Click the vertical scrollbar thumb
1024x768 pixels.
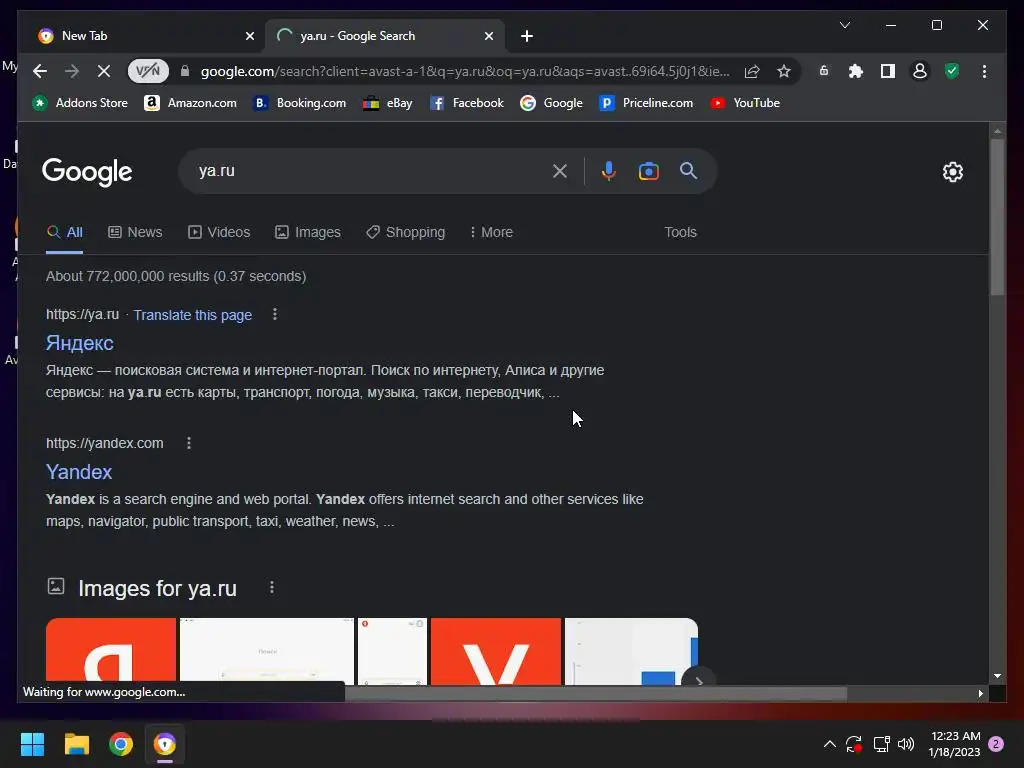997,217
